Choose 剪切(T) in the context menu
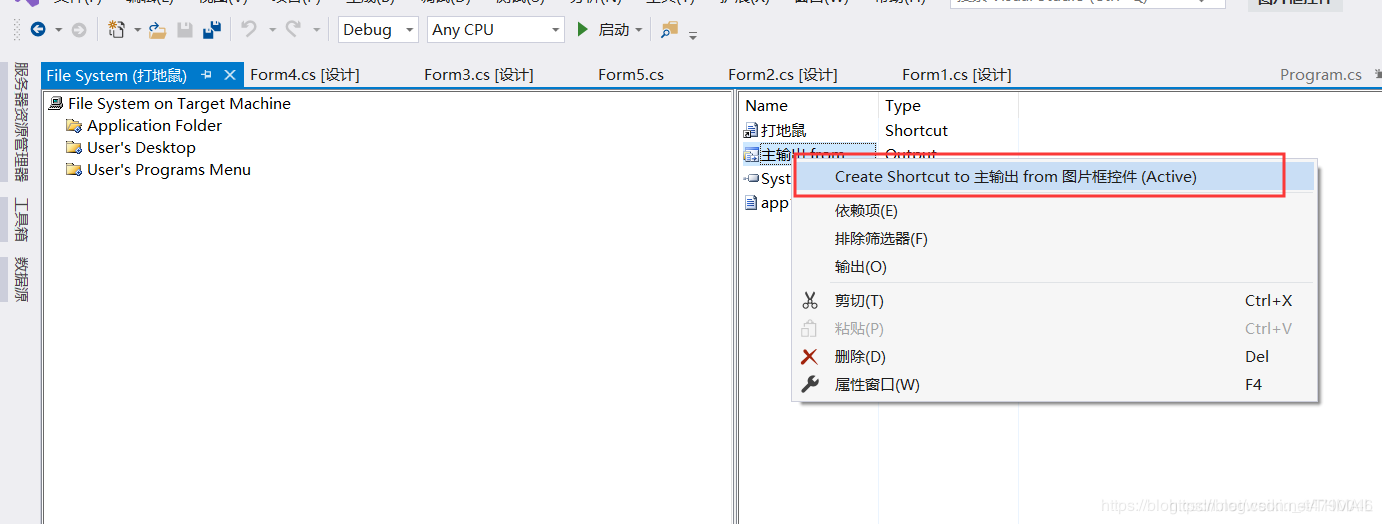The height and width of the screenshot is (524, 1382). click(1054, 301)
